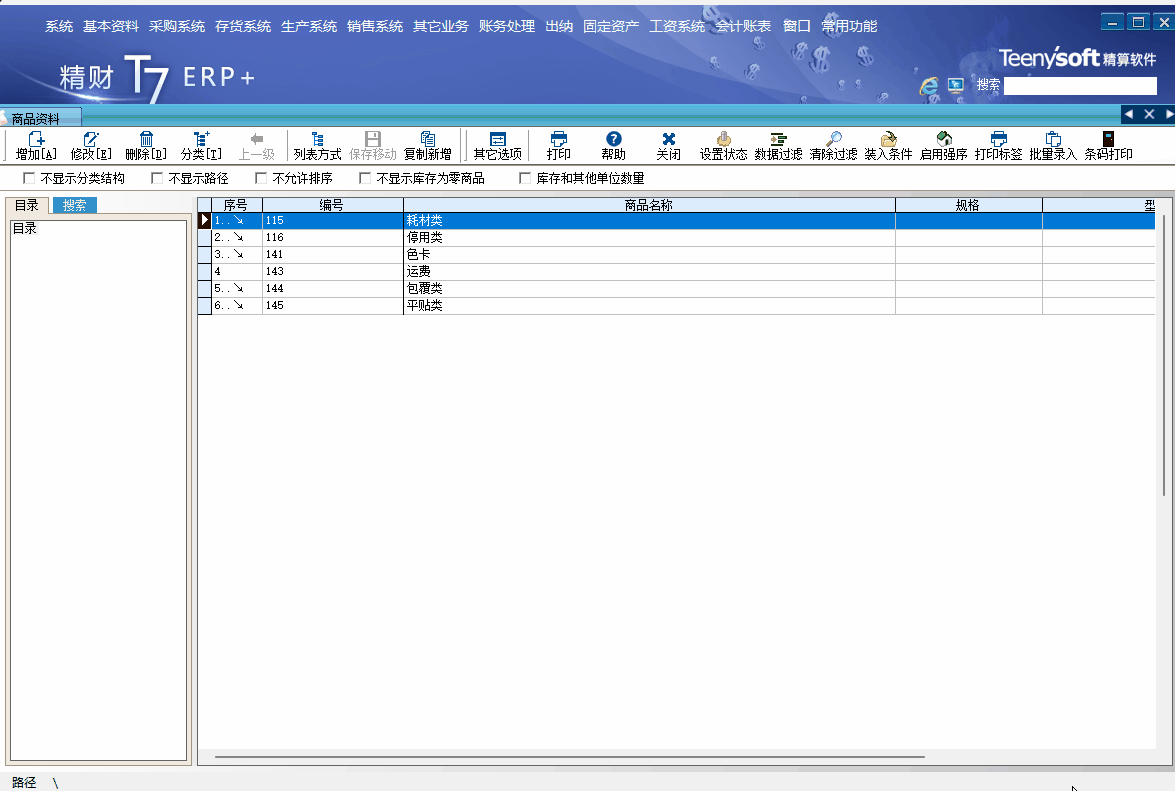This screenshot has height=791, width=1175.
Task: Click the 数据过滤 filter icon
Action: tap(778, 139)
